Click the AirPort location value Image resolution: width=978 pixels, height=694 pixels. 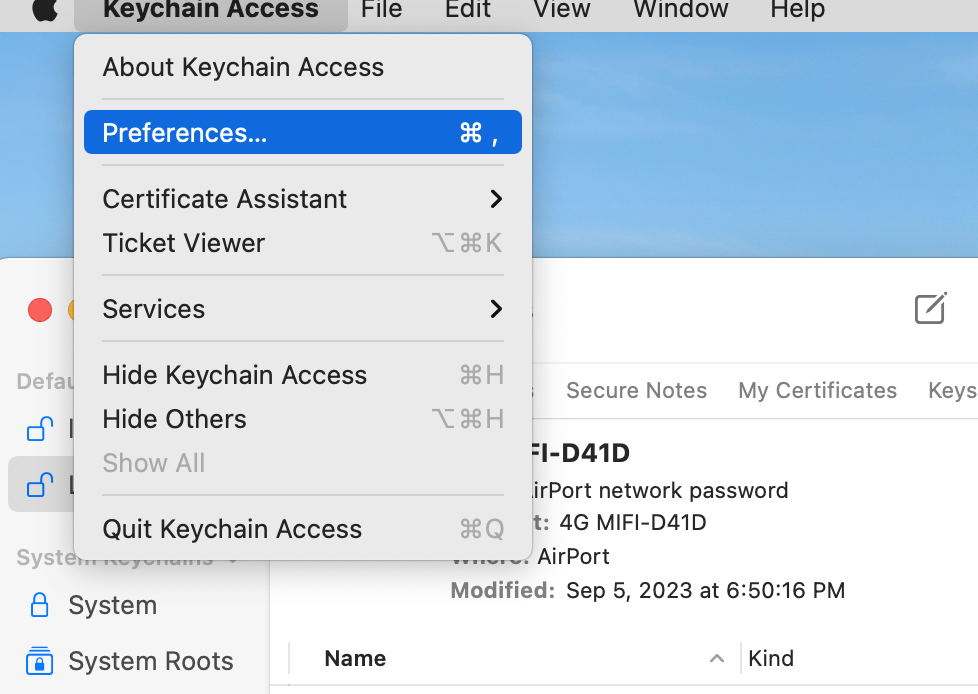[x=573, y=556]
